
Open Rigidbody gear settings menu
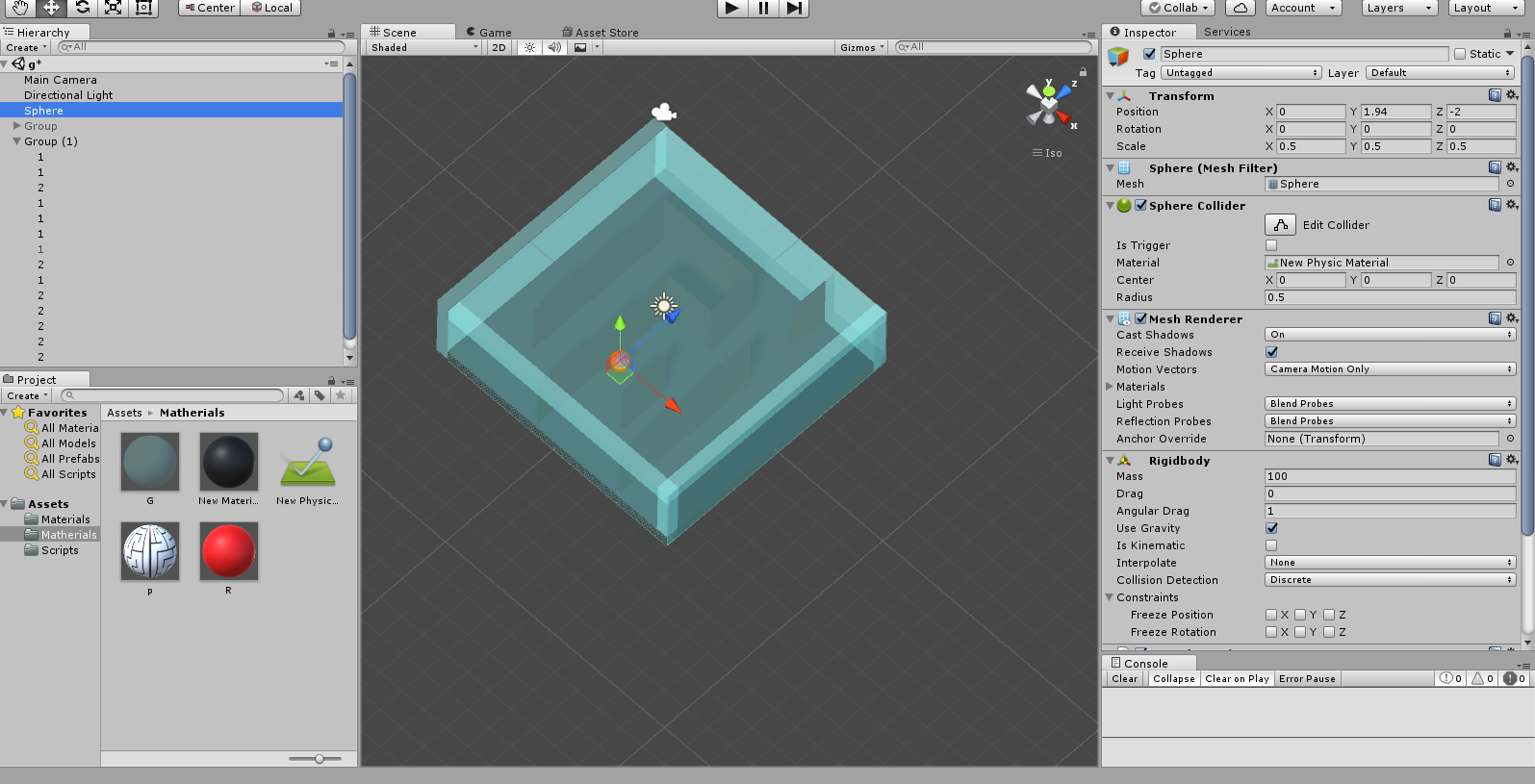pyautogui.click(x=1512, y=460)
